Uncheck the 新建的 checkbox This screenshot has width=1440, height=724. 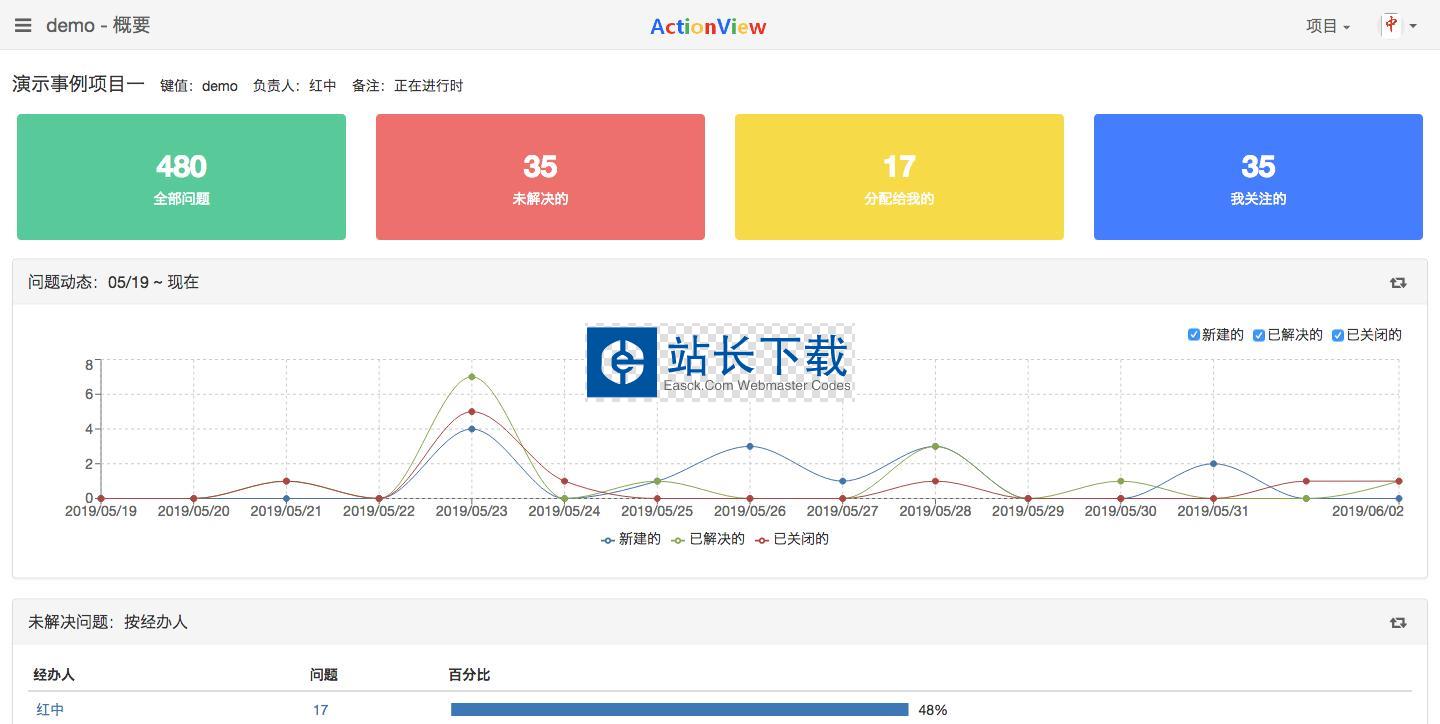pos(1193,335)
